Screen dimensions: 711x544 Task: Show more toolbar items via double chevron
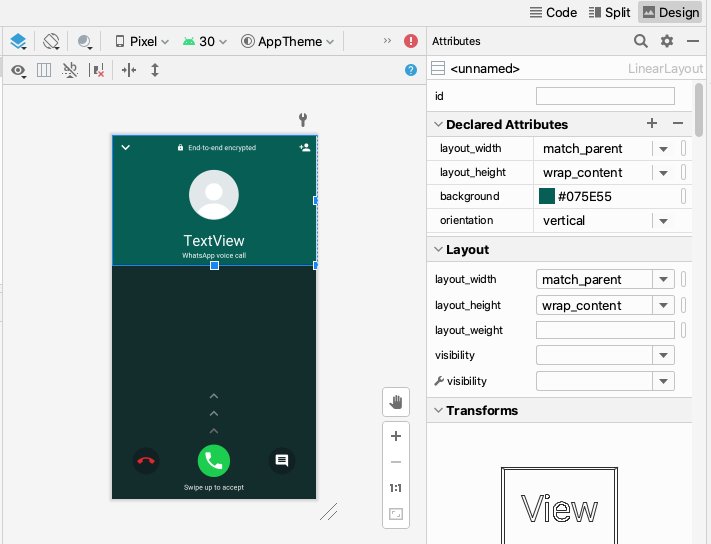(387, 41)
